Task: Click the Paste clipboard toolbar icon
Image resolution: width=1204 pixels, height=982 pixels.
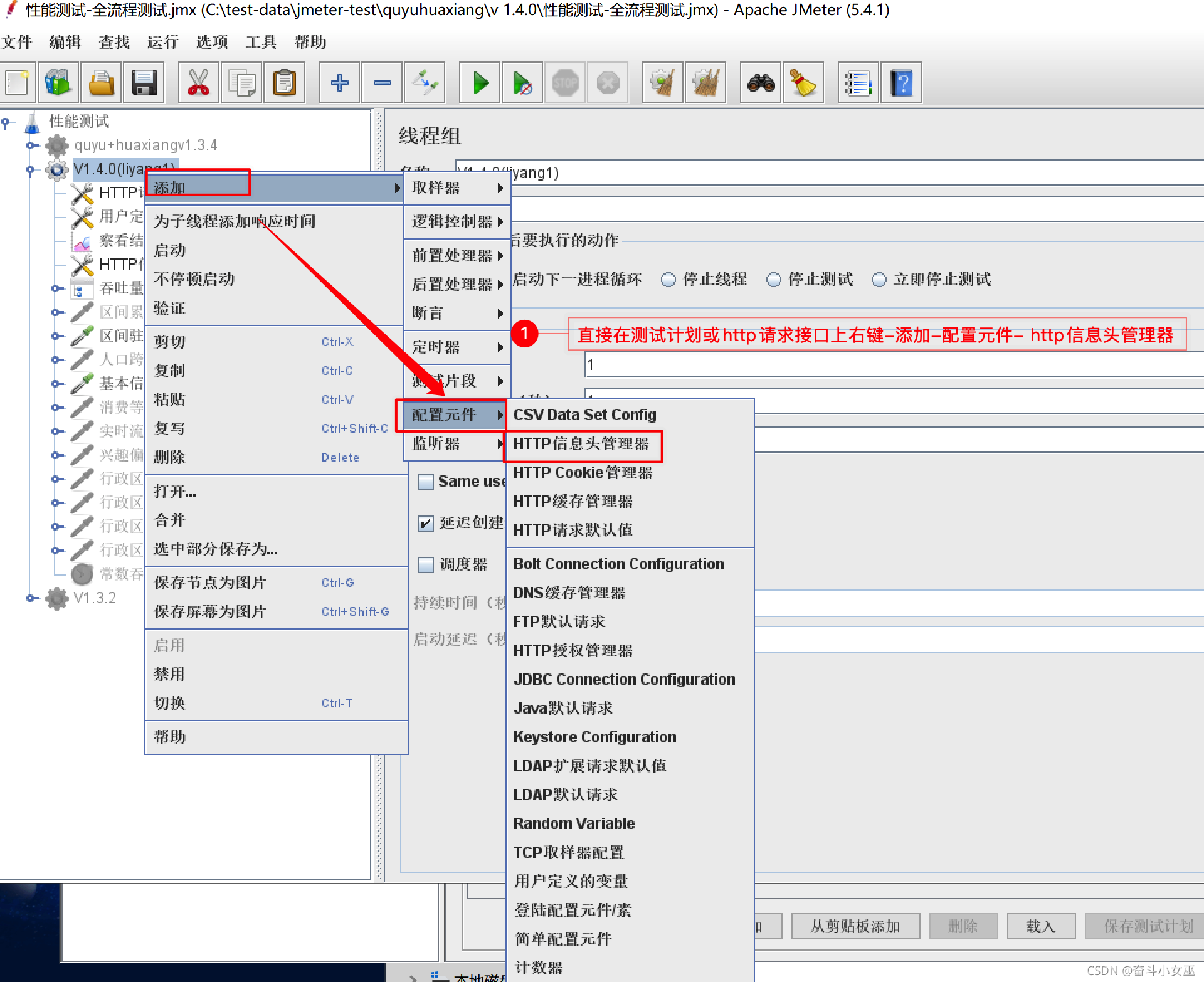Action: [284, 82]
